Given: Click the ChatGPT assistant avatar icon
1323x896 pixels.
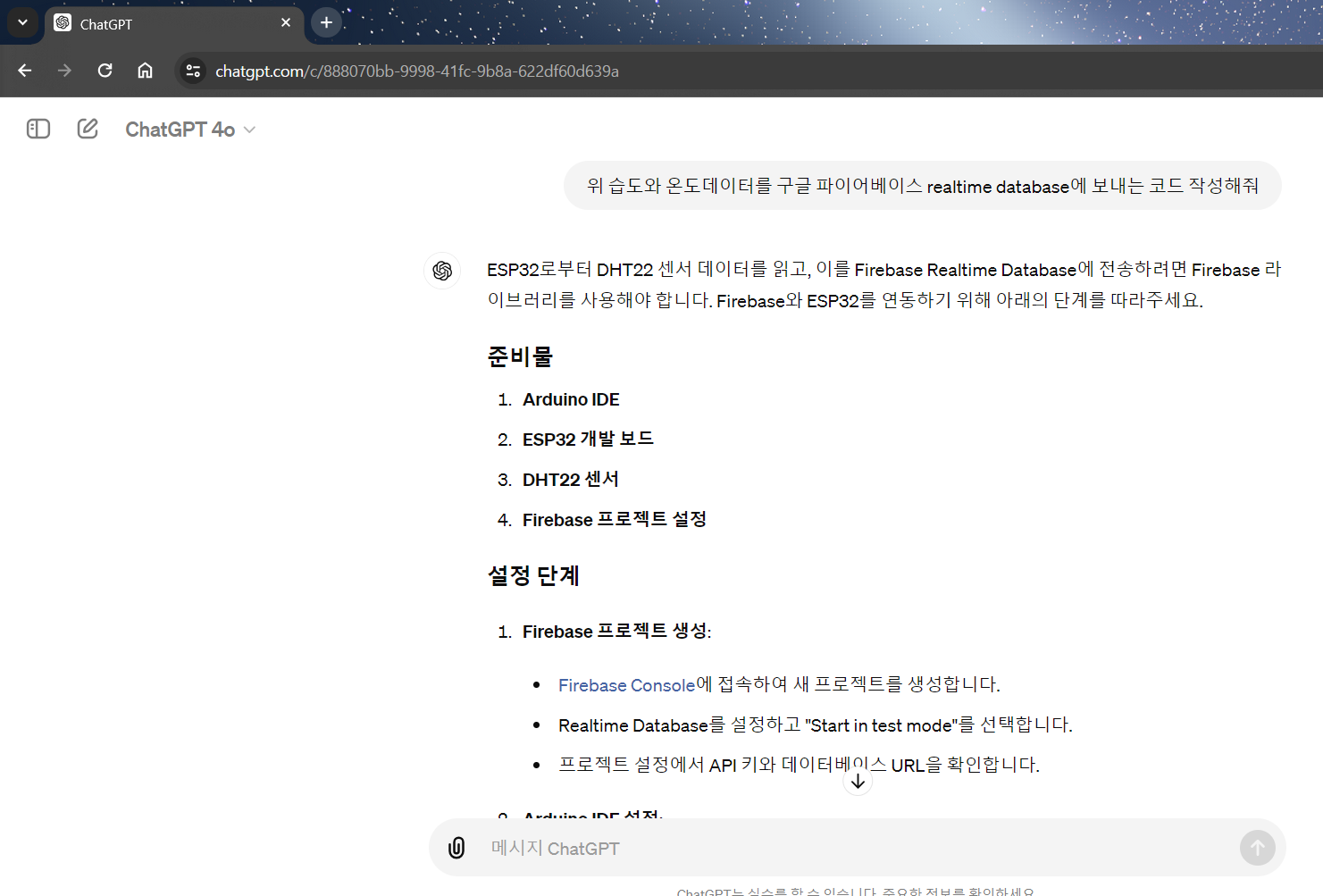Looking at the screenshot, I should coord(442,271).
